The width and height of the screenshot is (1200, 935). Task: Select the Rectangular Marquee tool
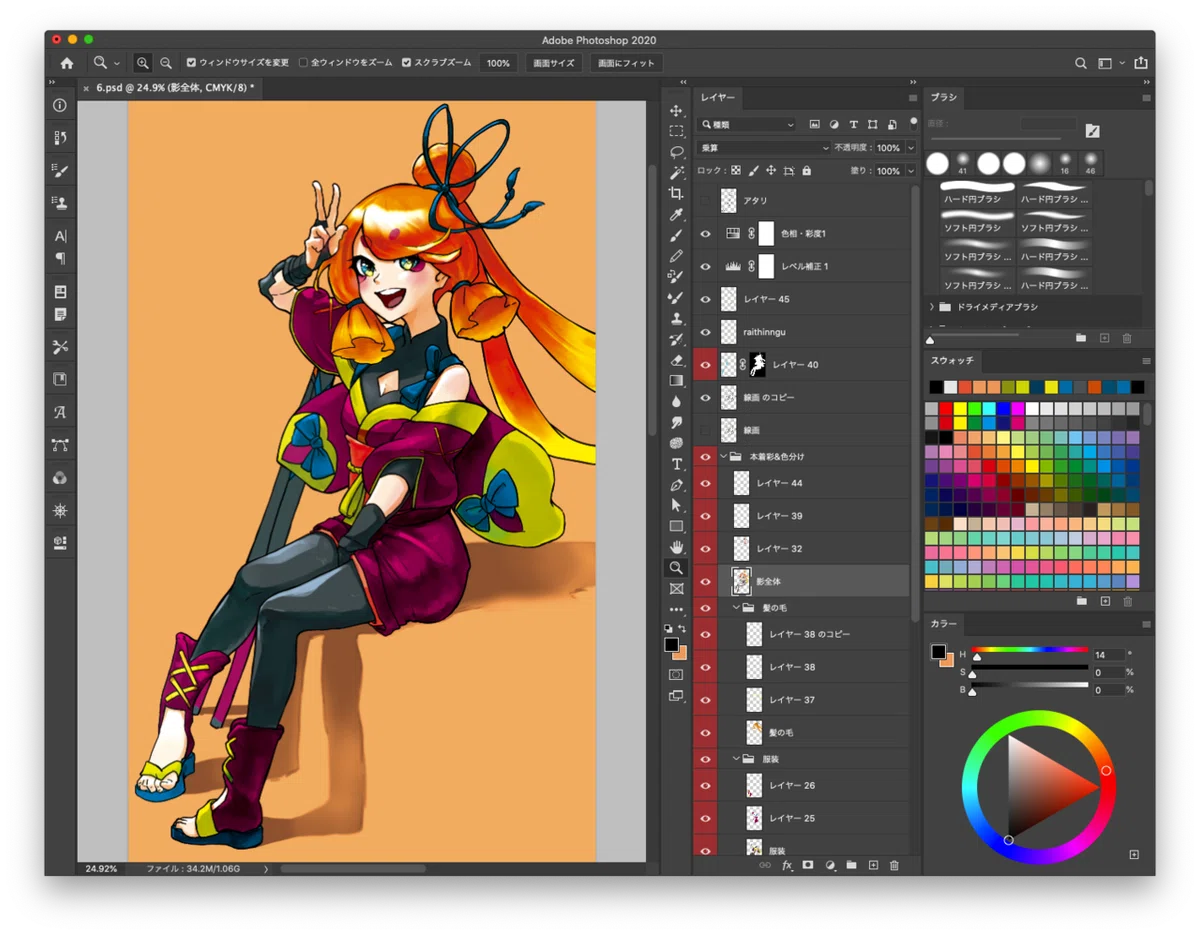pyautogui.click(x=677, y=132)
